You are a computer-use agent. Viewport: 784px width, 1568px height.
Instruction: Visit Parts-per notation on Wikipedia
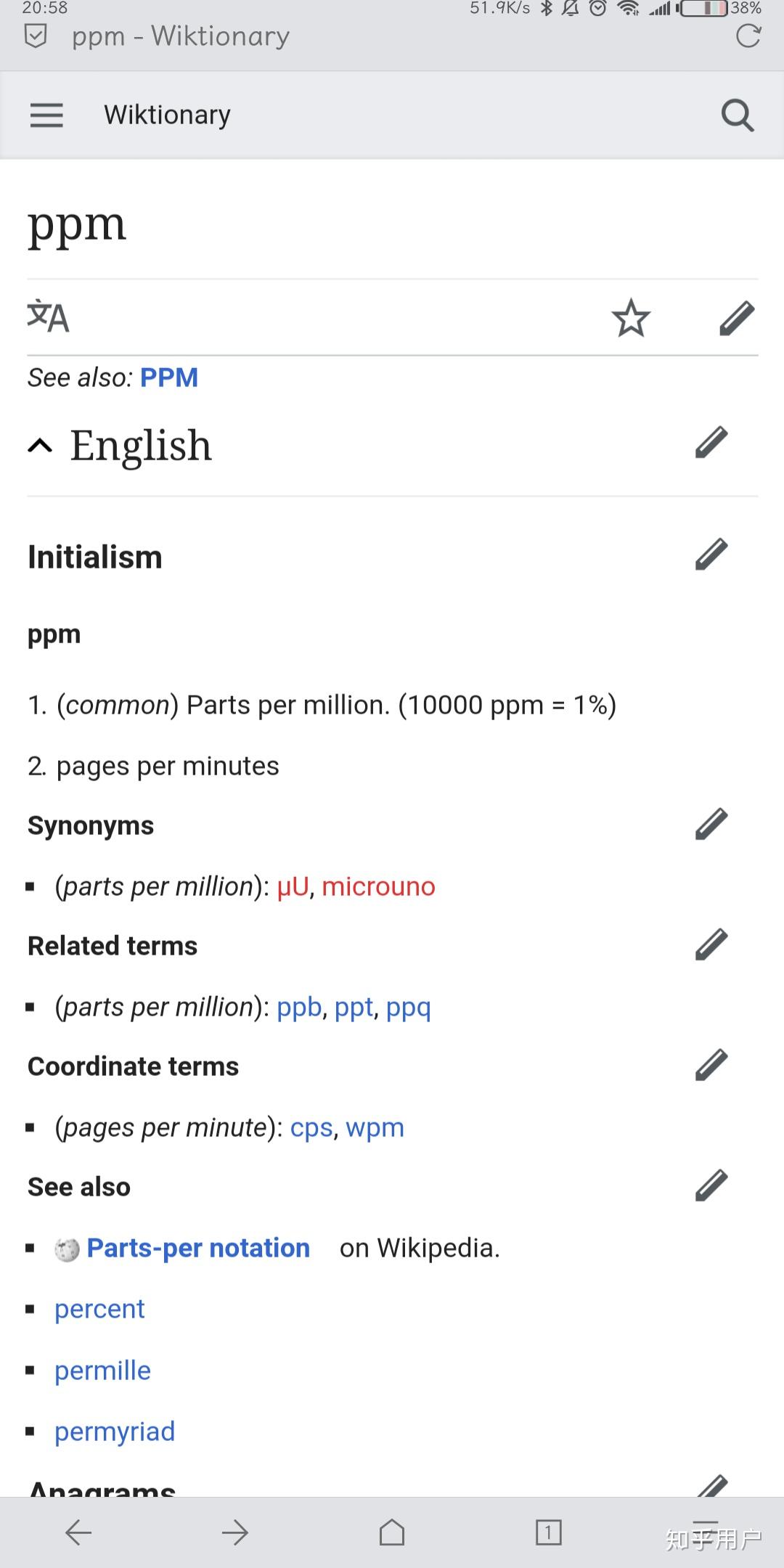click(x=197, y=1247)
